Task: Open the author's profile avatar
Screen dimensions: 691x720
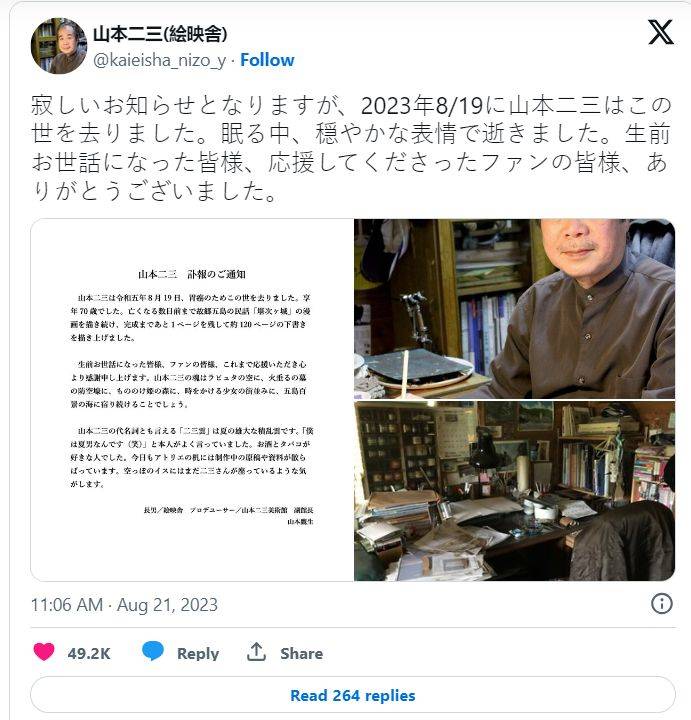Action: pos(58,46)
